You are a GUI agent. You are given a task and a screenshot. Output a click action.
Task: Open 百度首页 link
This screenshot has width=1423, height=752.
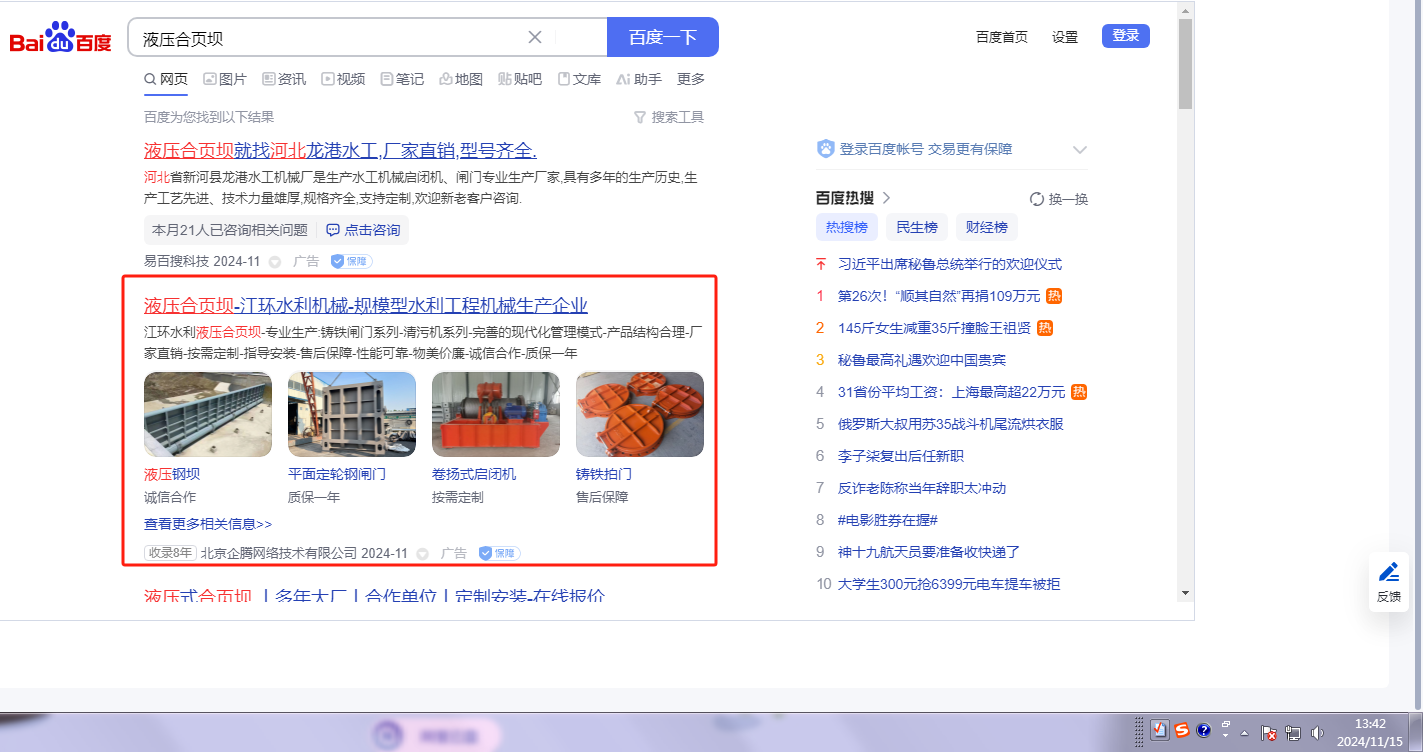point(1002,37)
